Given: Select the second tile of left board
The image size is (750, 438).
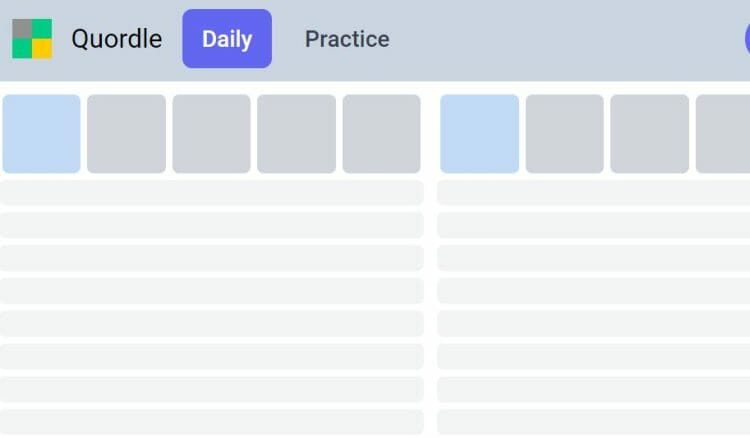Looking at the screenshot, I should click(126, 134).
